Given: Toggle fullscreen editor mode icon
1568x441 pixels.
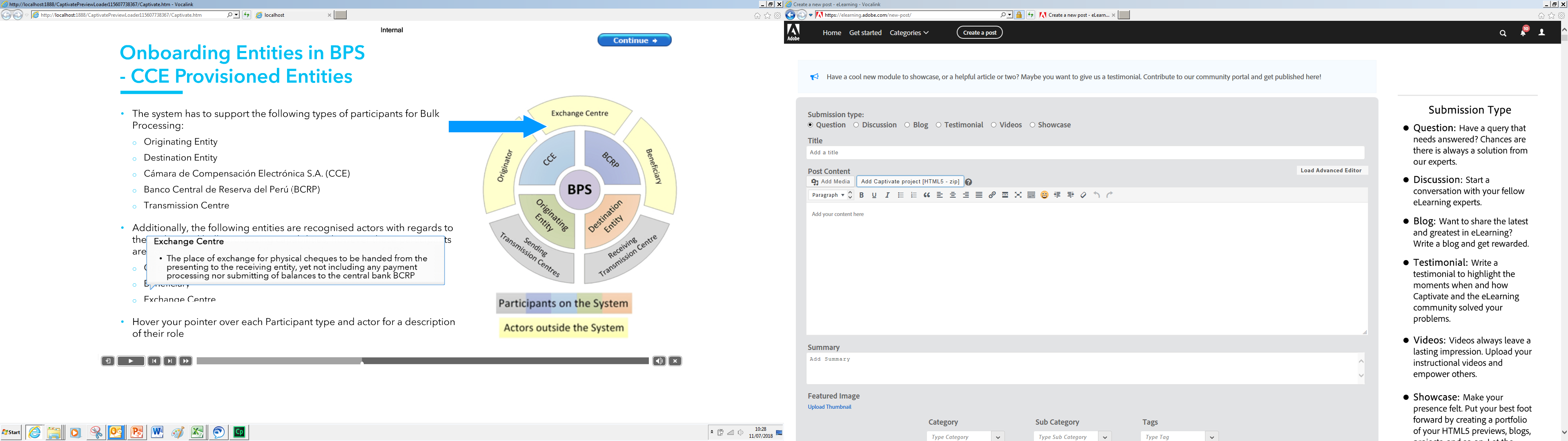Looking at the screenshot, I should click(1018, 195).
